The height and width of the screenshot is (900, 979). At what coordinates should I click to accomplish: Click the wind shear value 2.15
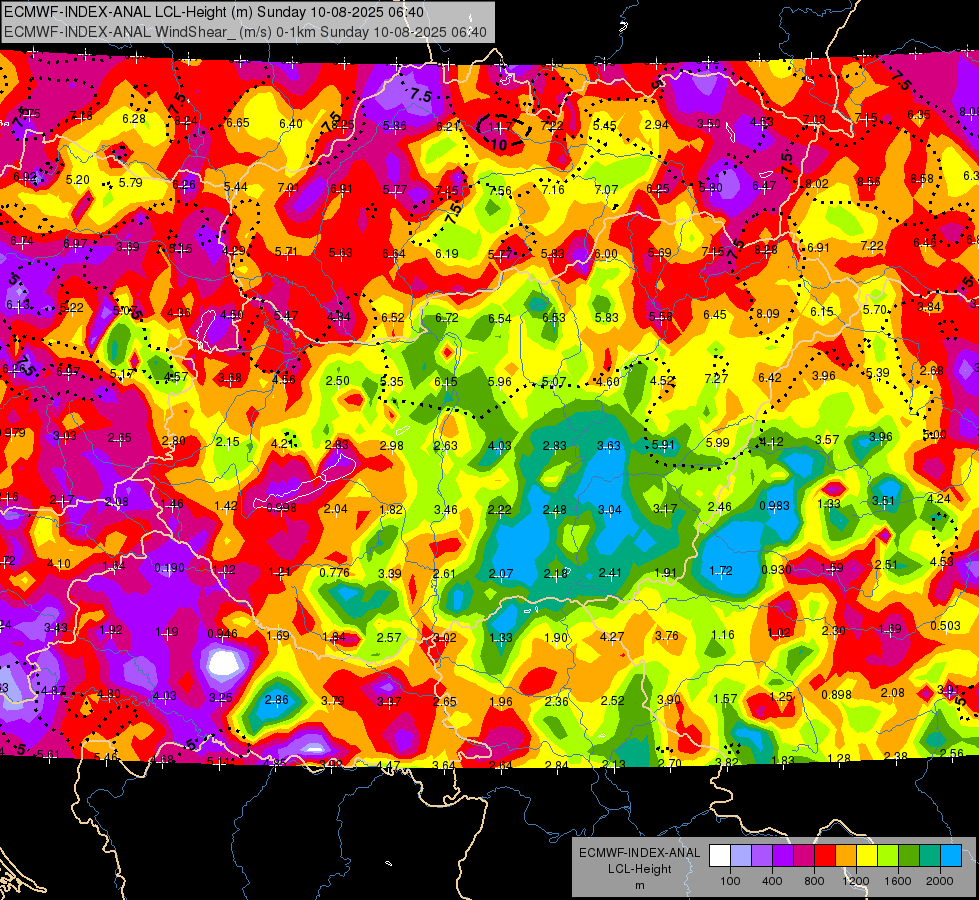point(228,442)
